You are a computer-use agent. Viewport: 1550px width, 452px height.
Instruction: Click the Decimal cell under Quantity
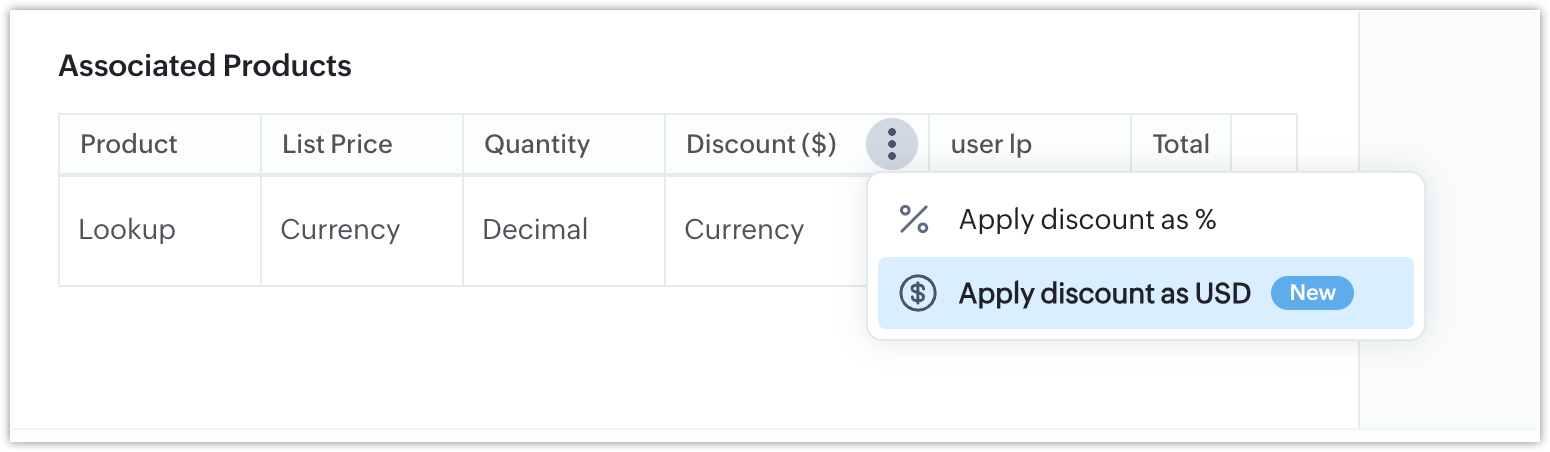[535, 230]
